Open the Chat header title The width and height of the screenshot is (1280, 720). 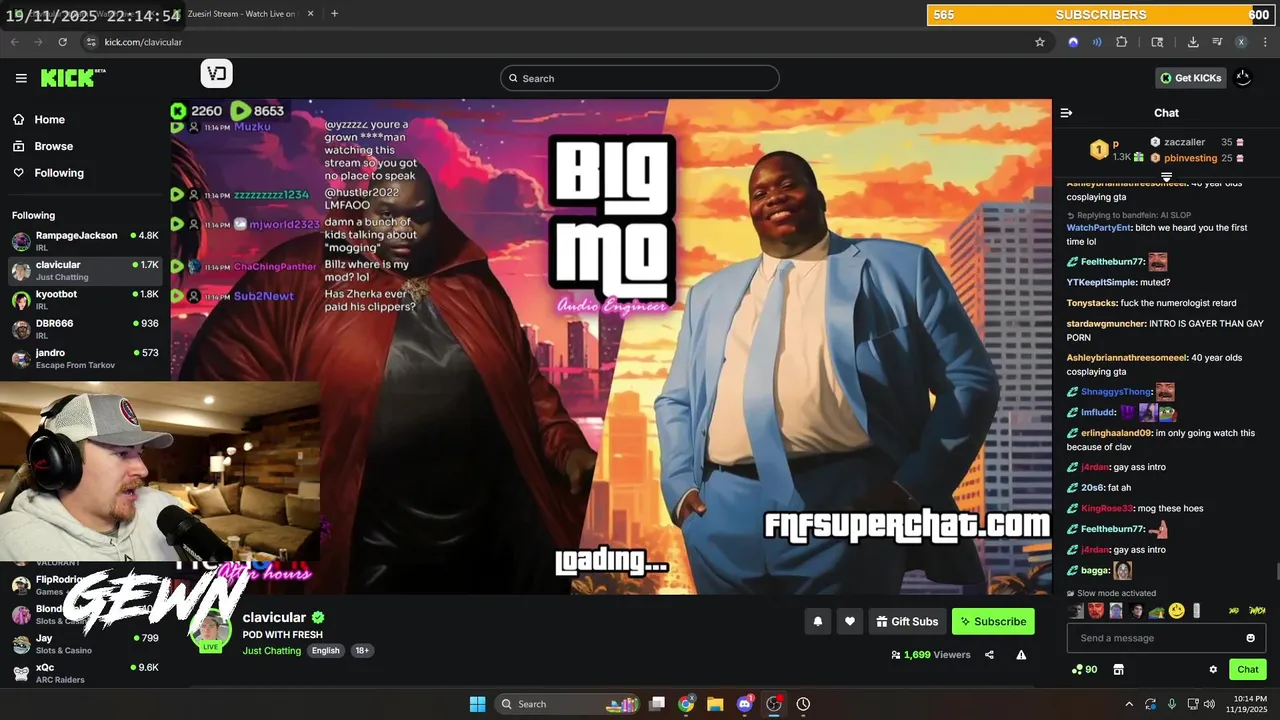point(1166,113)
